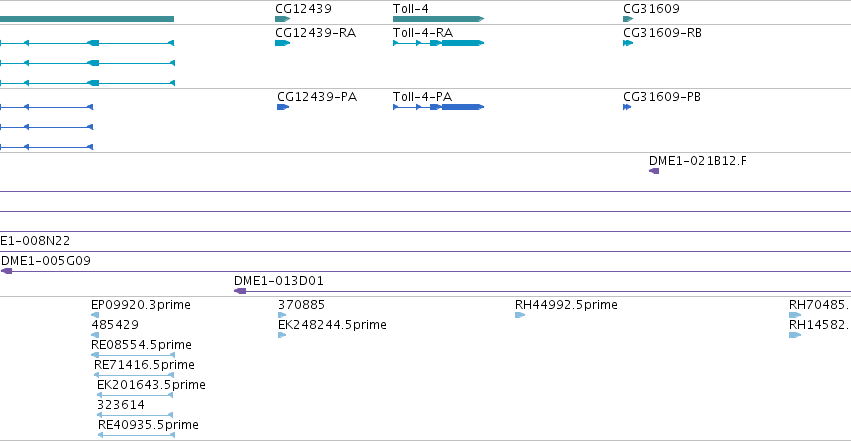The width and height of the screenshot is (851, 441).
Task: Select the Toll-4-PA protein glyph
Action: pos(439,107)
